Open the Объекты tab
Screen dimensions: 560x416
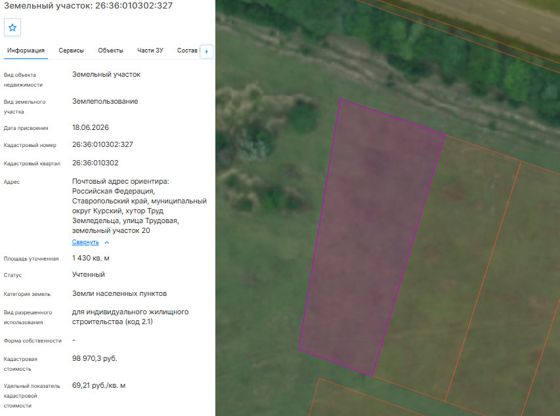pyautogui.click(x=110, y=51)
